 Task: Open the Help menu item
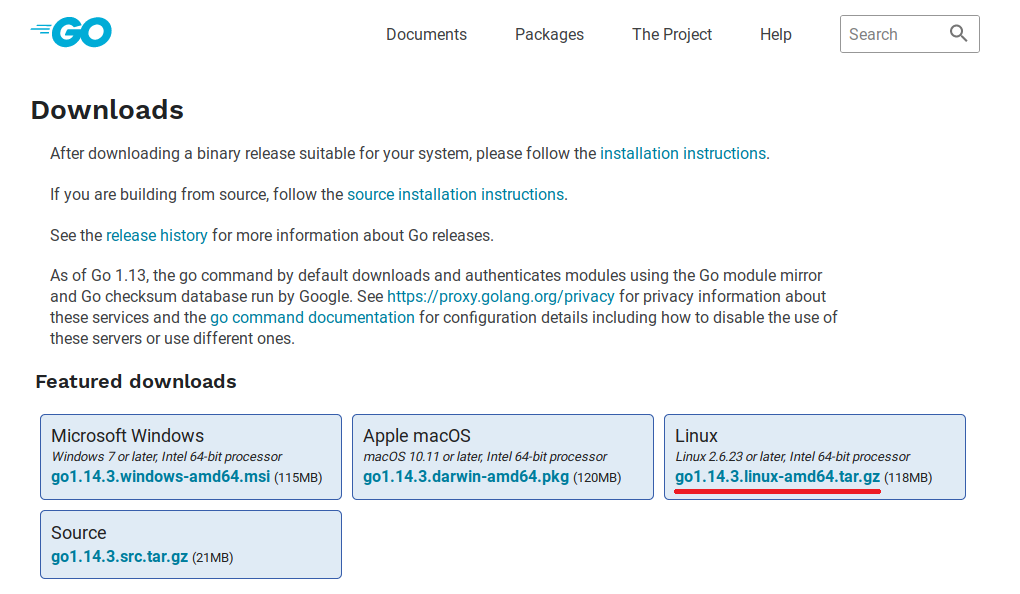(775, 34)
